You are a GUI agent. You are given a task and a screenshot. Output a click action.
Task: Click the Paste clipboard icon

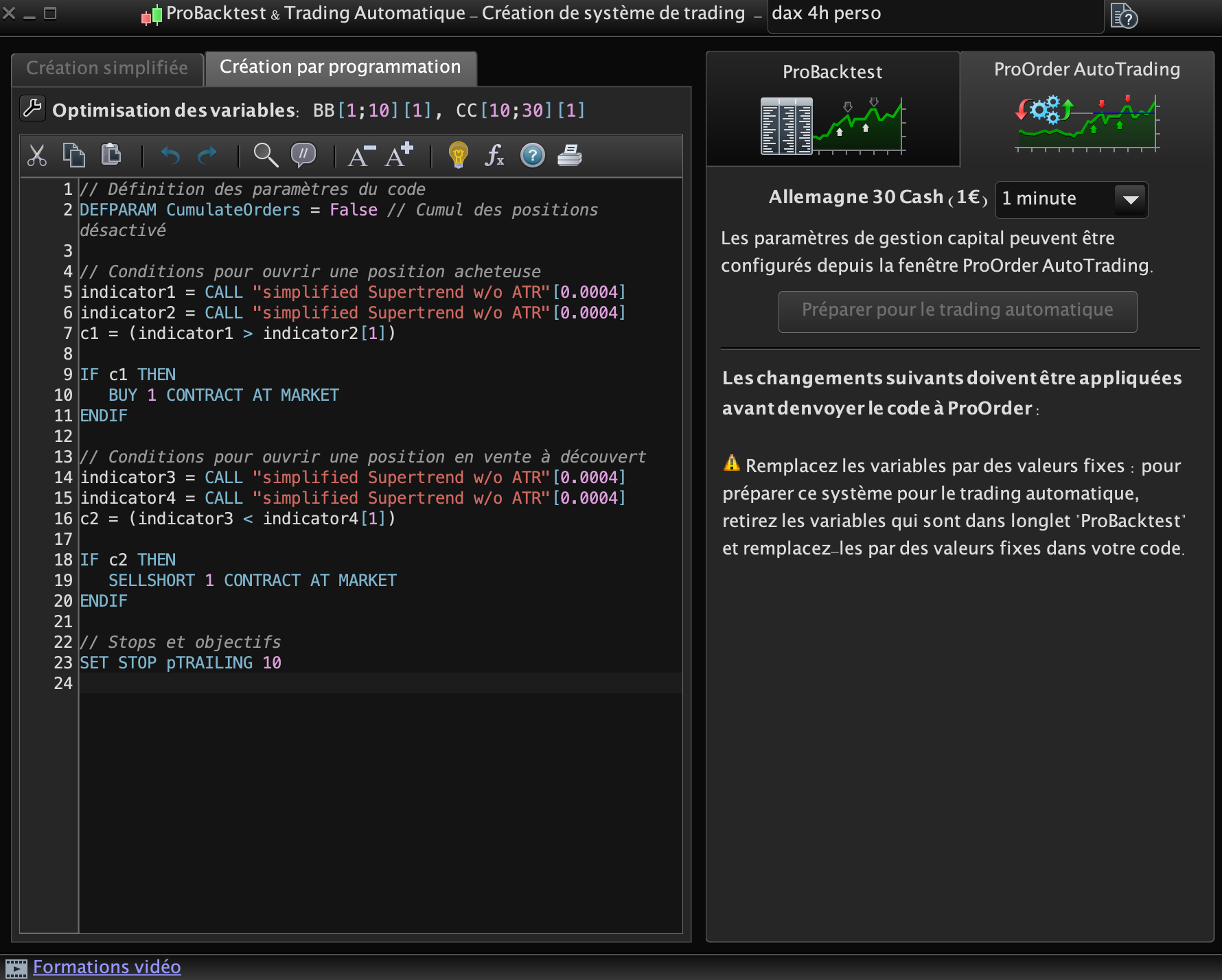tap(111, 155)
